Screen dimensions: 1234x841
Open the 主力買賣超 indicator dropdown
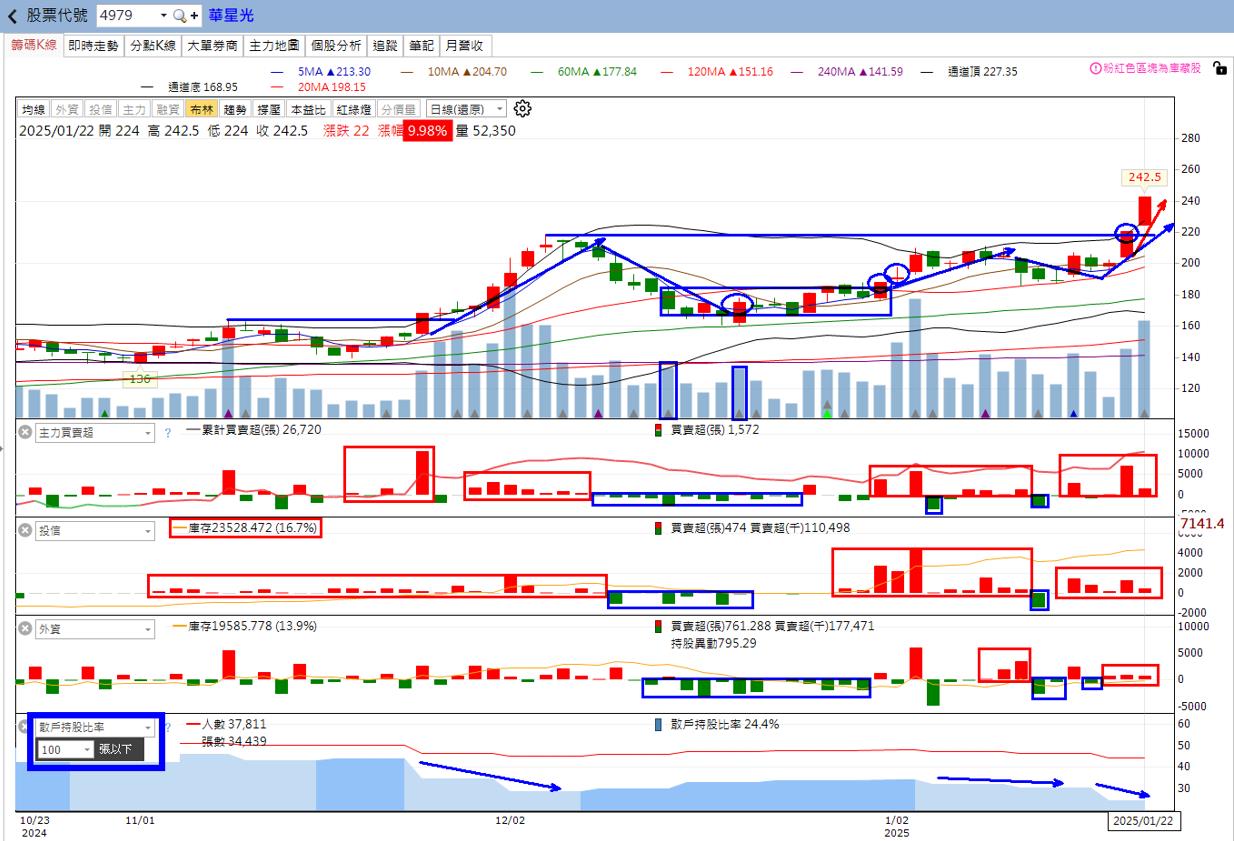[x=95, y=433]
